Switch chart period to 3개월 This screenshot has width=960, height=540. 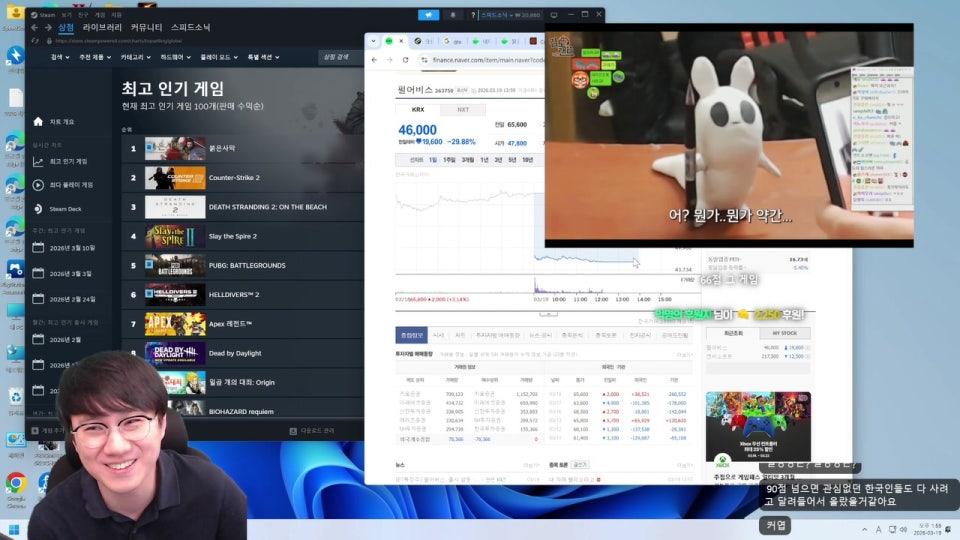click(467, 160)
